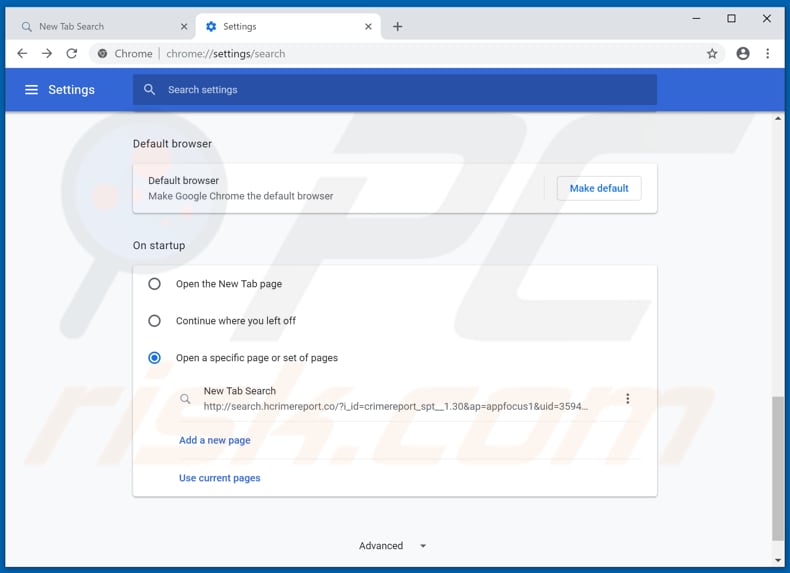Click the magnifier icon in Search settings
This screenshot has width=790, height=573.
pos(149,90)
